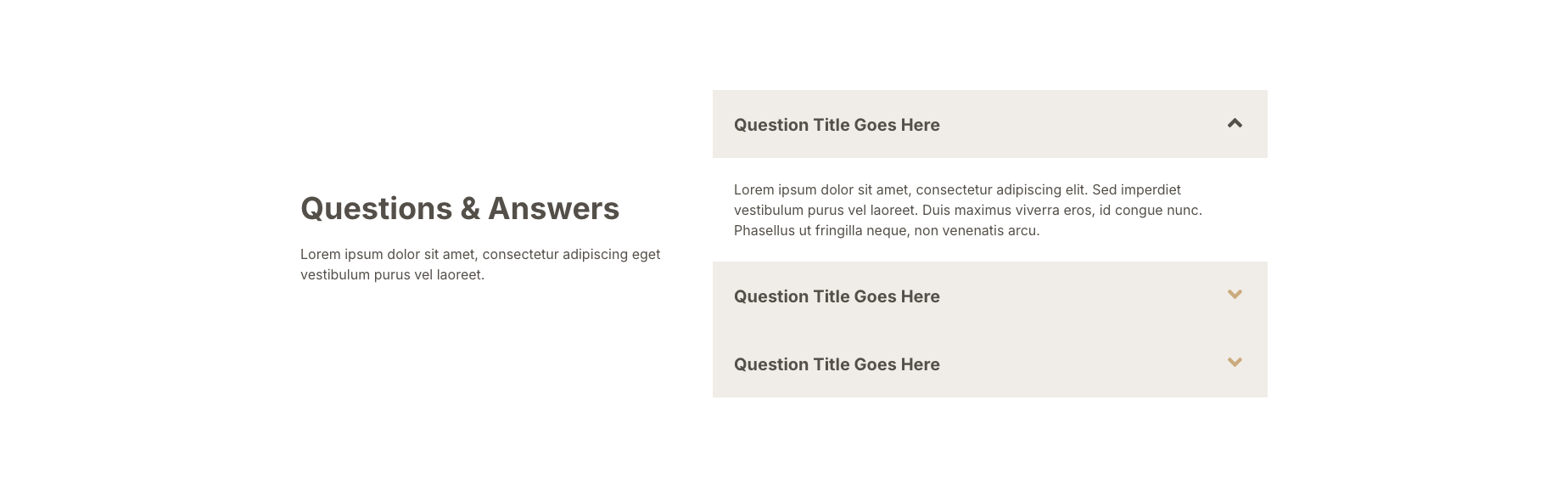Collapse the first question using its up chevron
Screen dimensions: 1568x479
click(x=1235, y=124)
